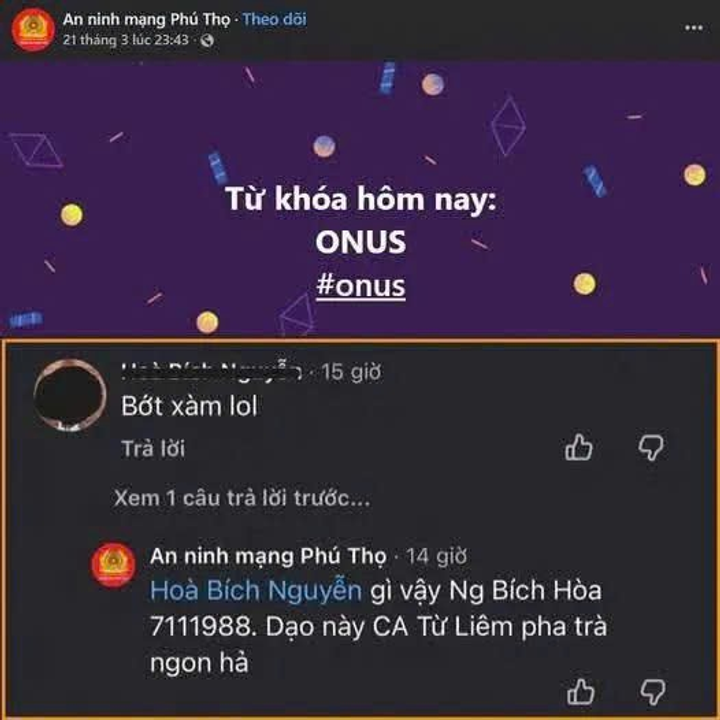Open the three-dot post options menu
720x720 pixels.
point(693,28)
